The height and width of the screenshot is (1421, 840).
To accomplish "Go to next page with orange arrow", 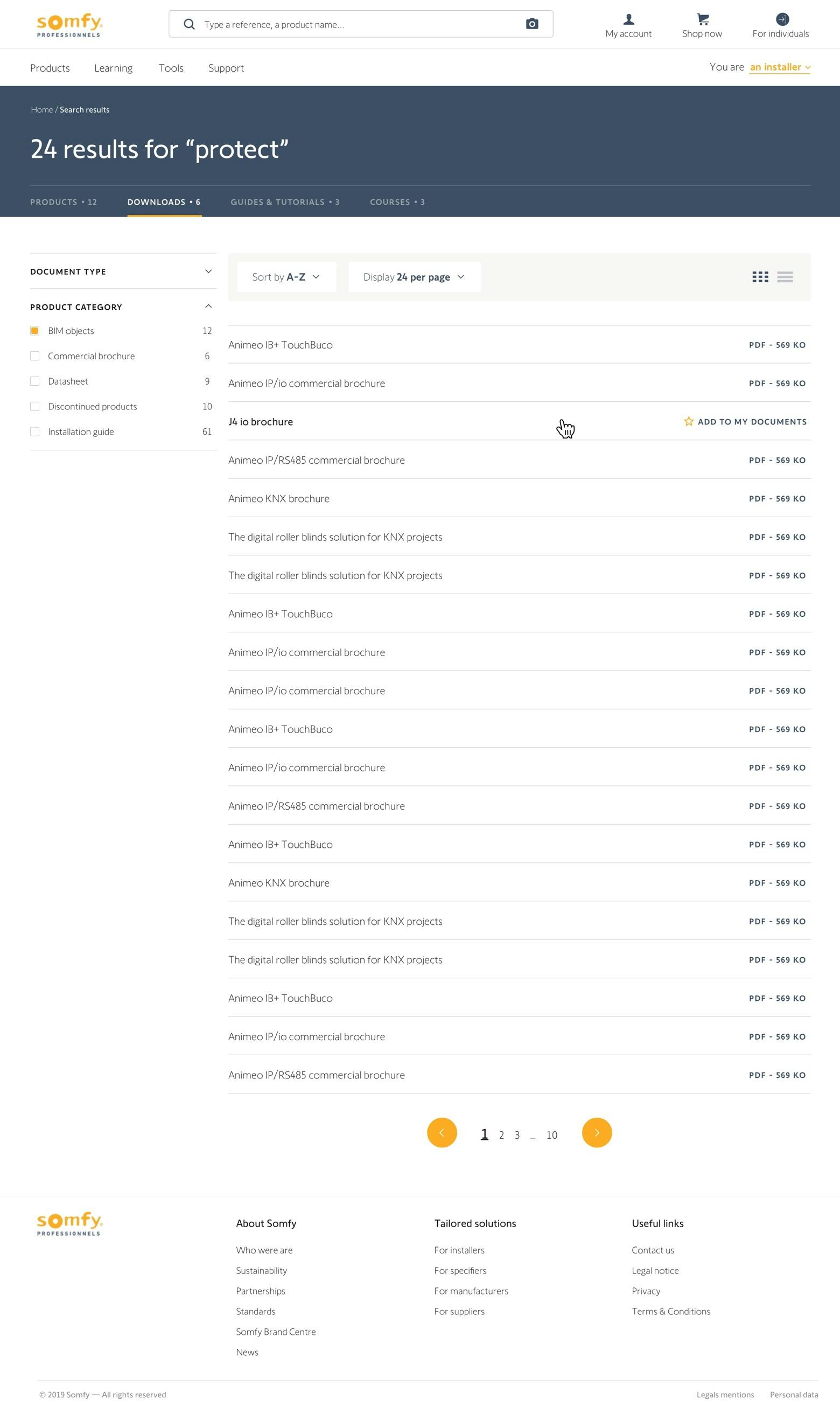I will (597, 1133).
